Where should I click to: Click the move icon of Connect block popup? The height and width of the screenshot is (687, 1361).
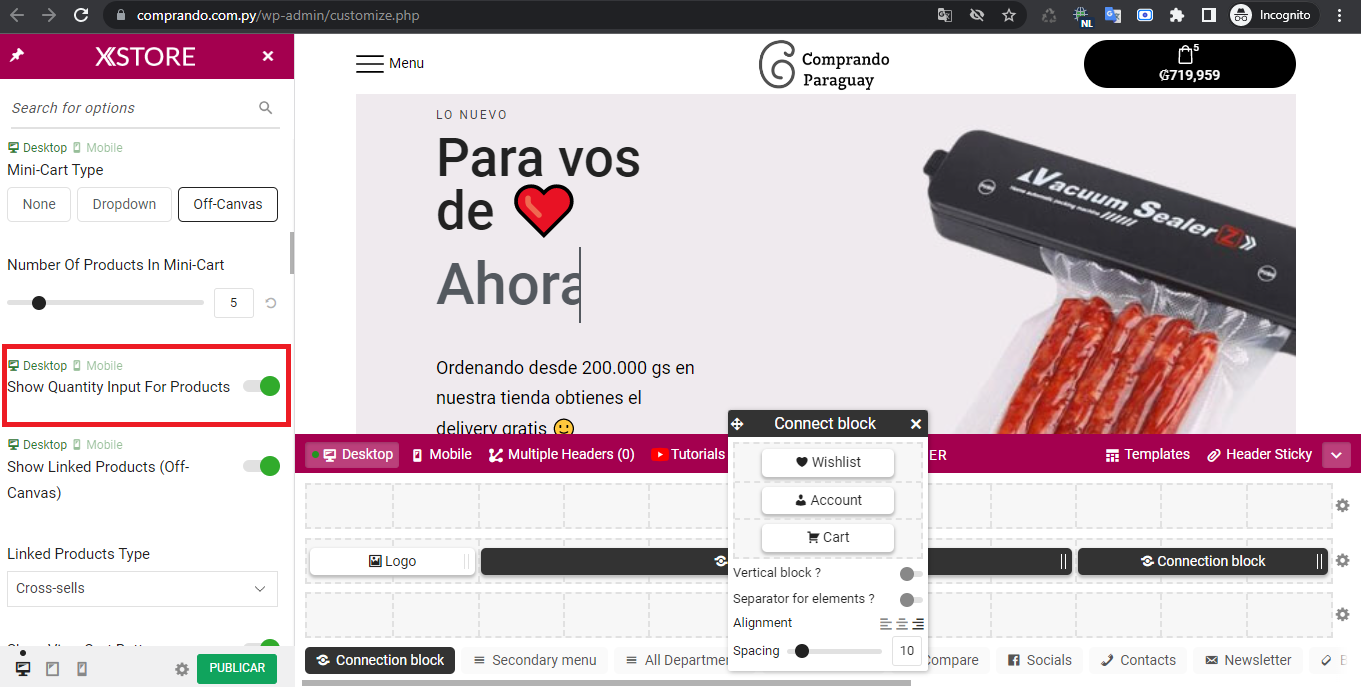(x=738, y=424)
